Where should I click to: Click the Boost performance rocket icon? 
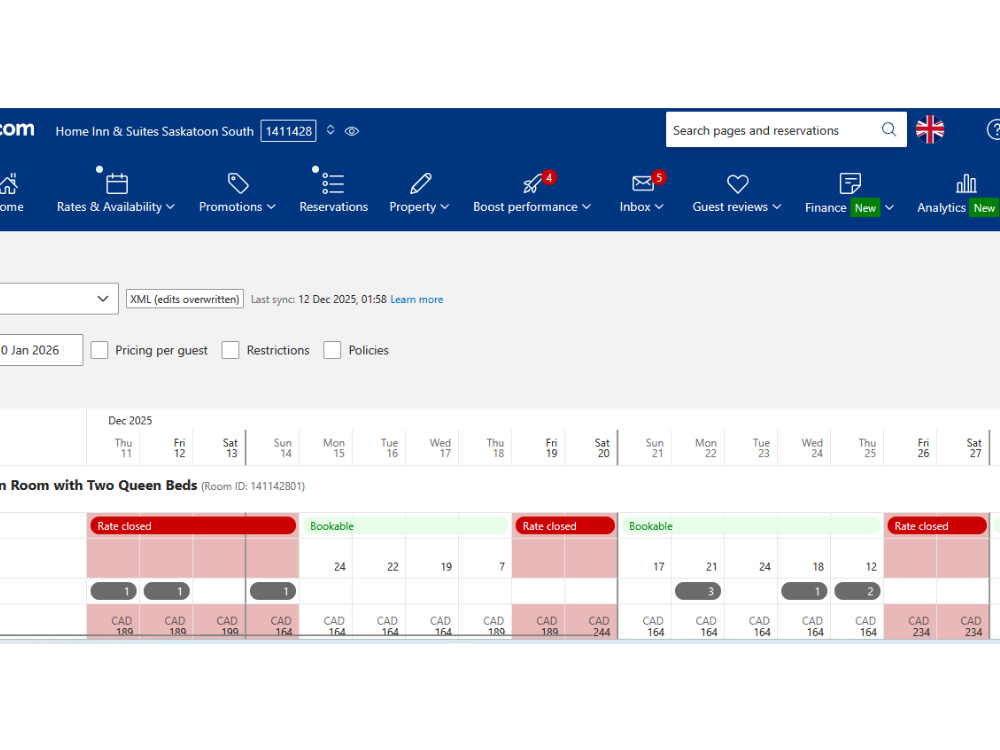coord(532,184)
